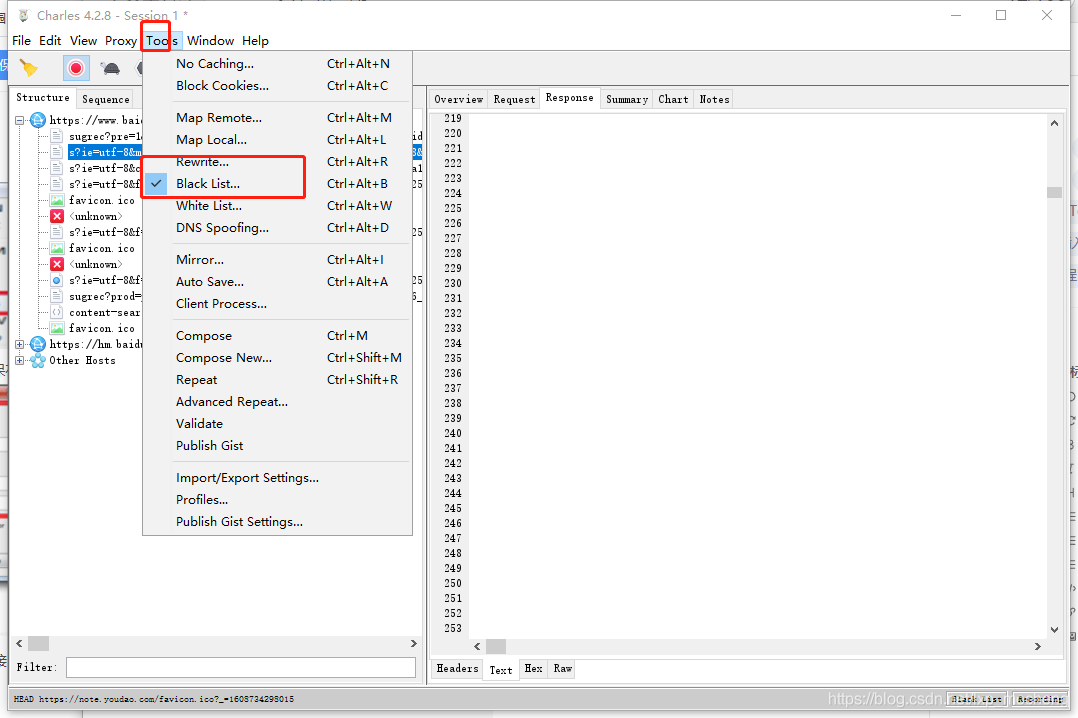Choose Compose from the menu

[277, 336]
